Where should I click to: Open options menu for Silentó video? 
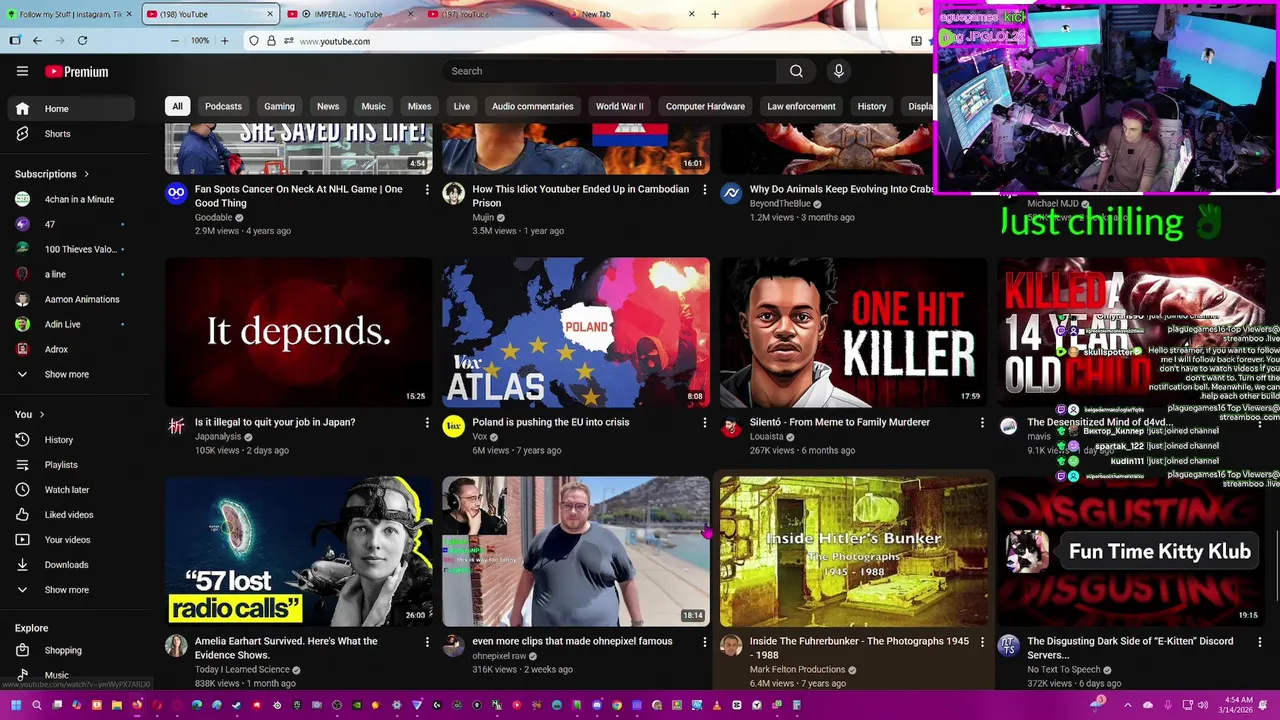coord(982,423)
